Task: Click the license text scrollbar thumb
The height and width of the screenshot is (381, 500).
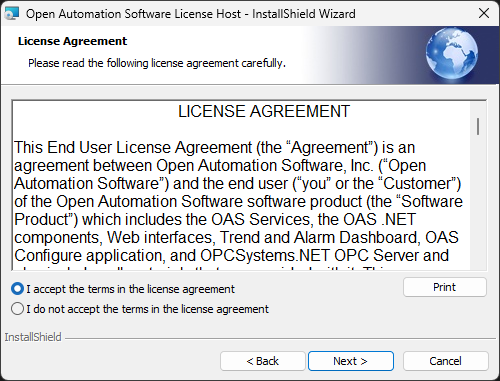Action: click(478, 126)
